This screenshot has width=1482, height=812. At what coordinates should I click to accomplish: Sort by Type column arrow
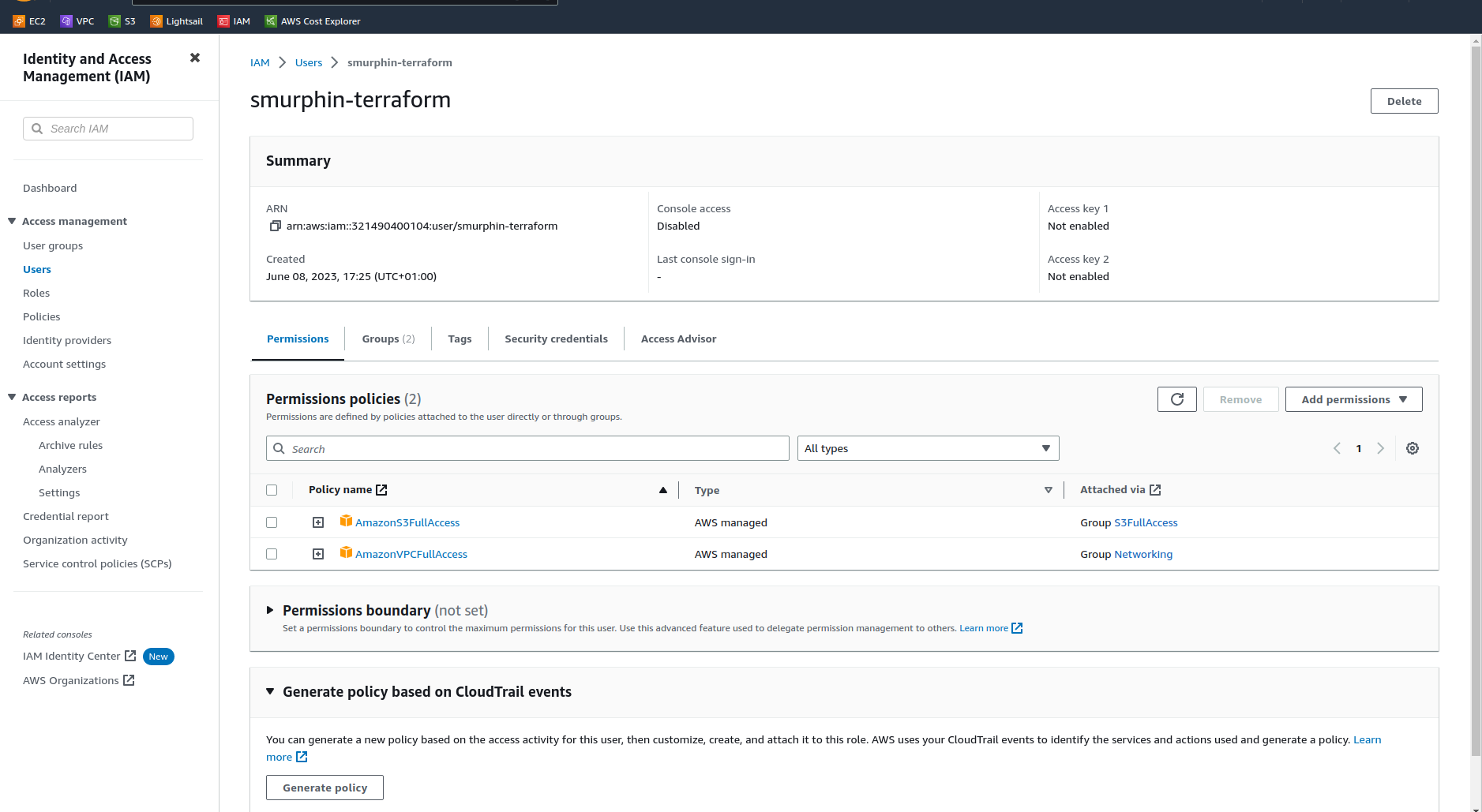(x=1049, y=490)
